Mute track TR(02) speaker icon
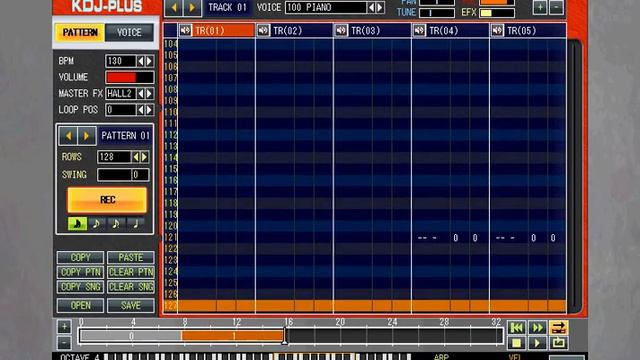Image resolution: width=640 pixels, height=360 pixels. pos(263,31)
